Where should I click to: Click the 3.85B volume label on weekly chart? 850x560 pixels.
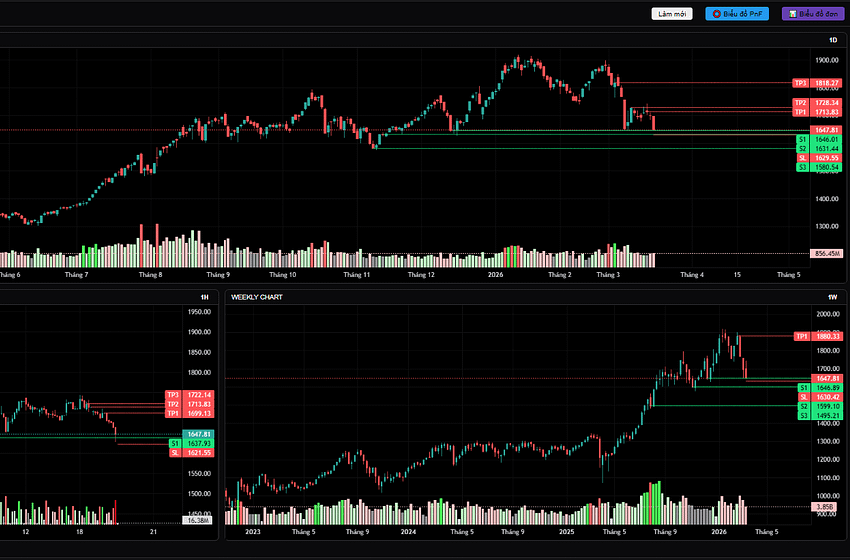[825, 507]
